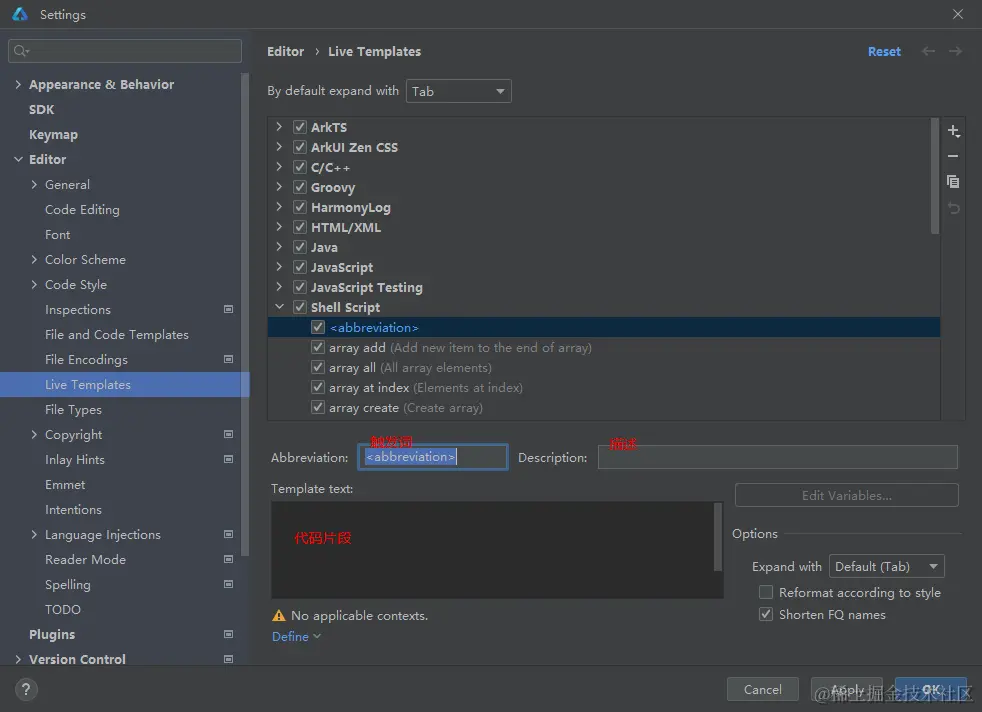Toggle the Groovy template group checkbox
982x712 pixels.
(300, 187)
